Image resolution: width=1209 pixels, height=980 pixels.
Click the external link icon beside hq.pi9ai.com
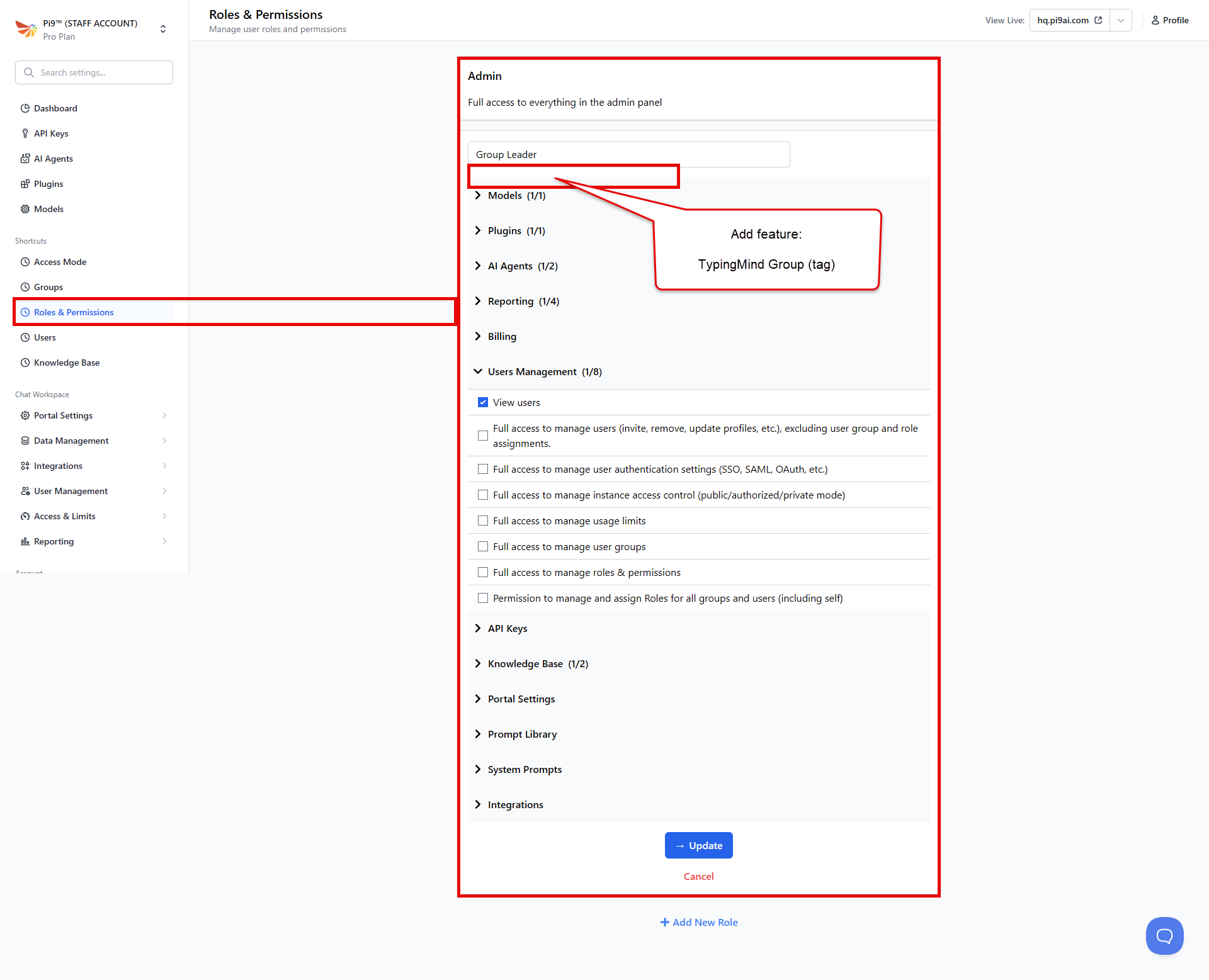click(x=1098, y=20)
